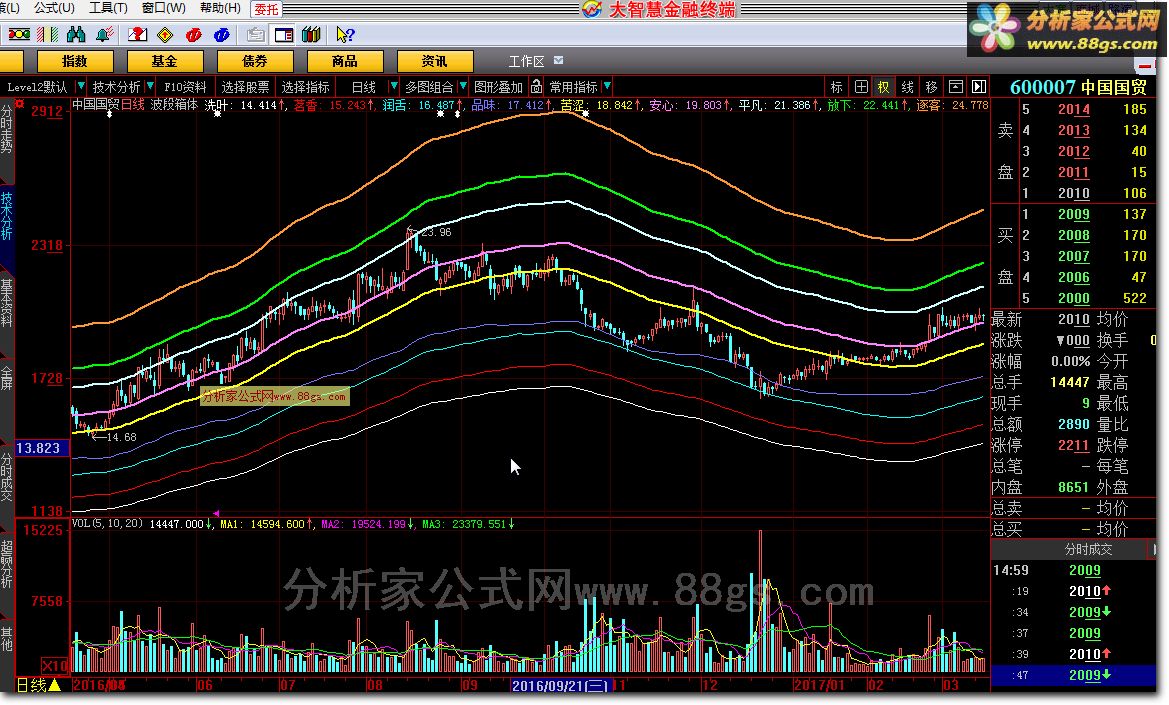Click the 线 line drawing button

coord(907,87)
